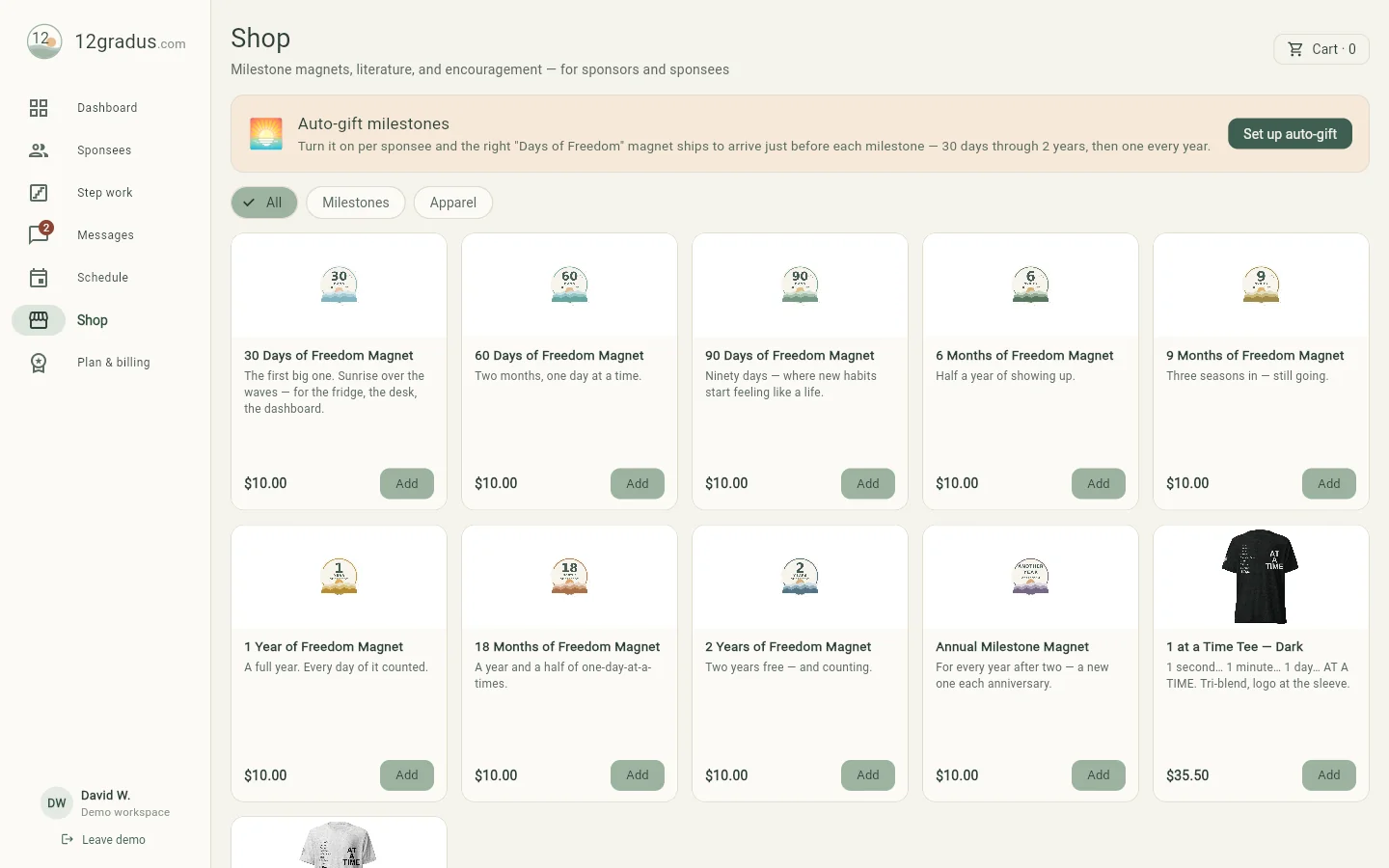Add 1 at a Time Tee Dark to cart
This screenshot has width=1389, height=868.
click(x=1329, y=775)
